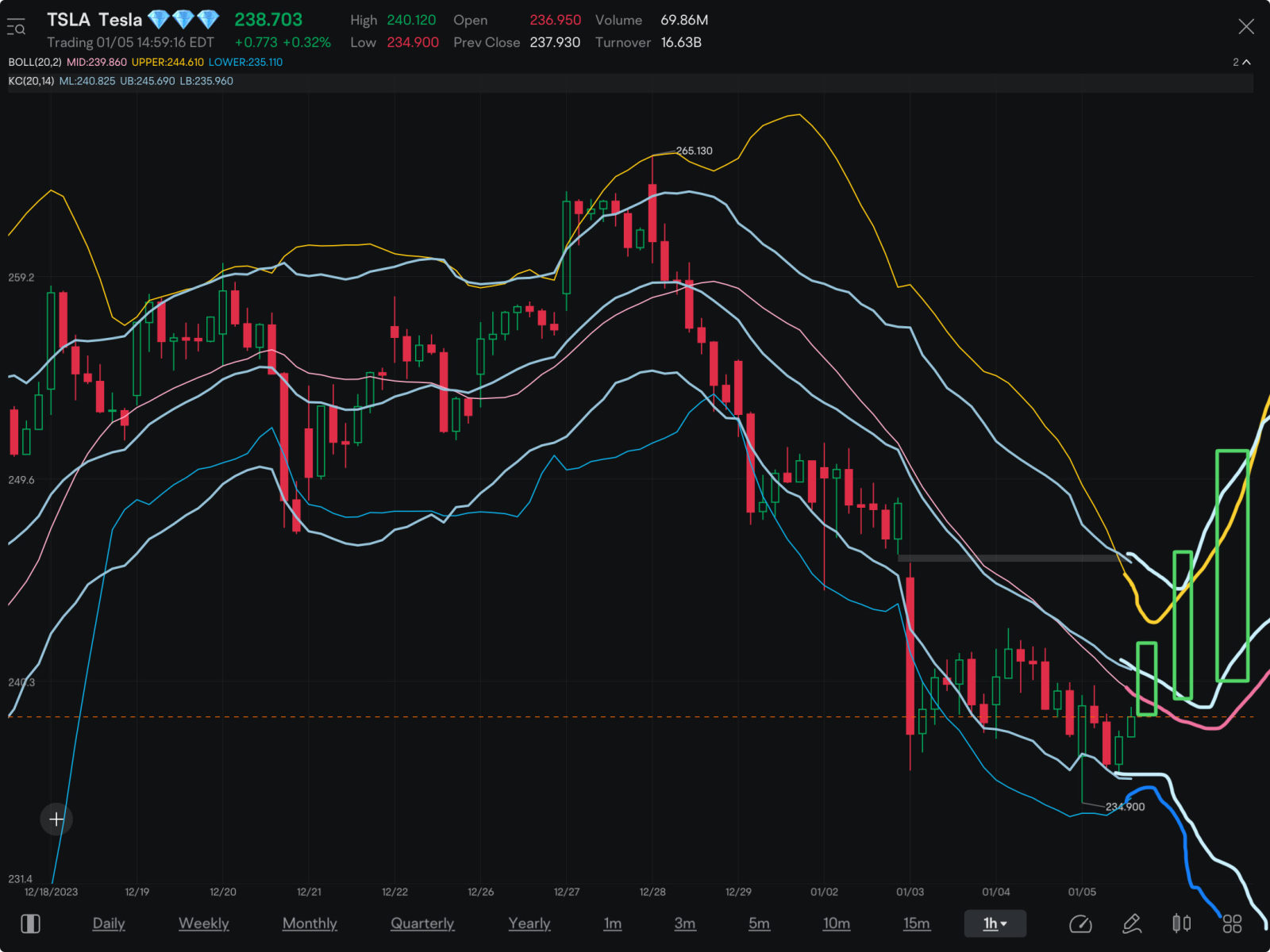Open the four-squares grid menu icon
This screenshot has width=1270, height=952.
click(x=1232, y=923)
